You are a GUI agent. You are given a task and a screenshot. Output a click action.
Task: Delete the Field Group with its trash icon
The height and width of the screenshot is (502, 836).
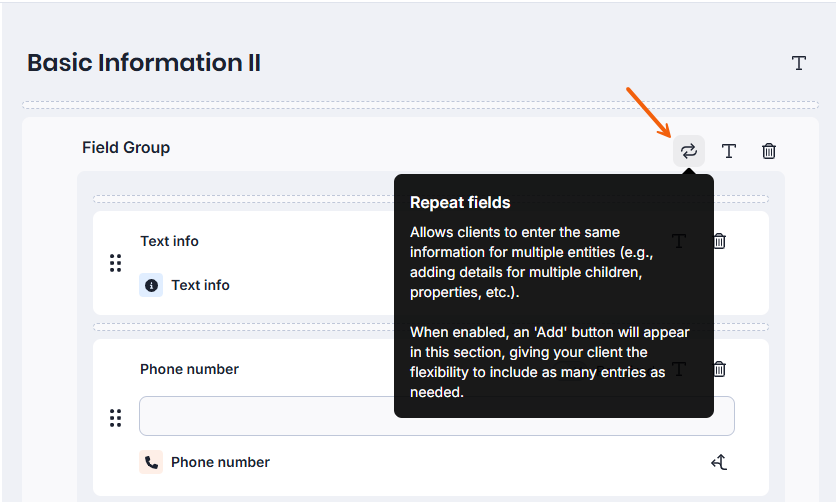coord(769,151)
